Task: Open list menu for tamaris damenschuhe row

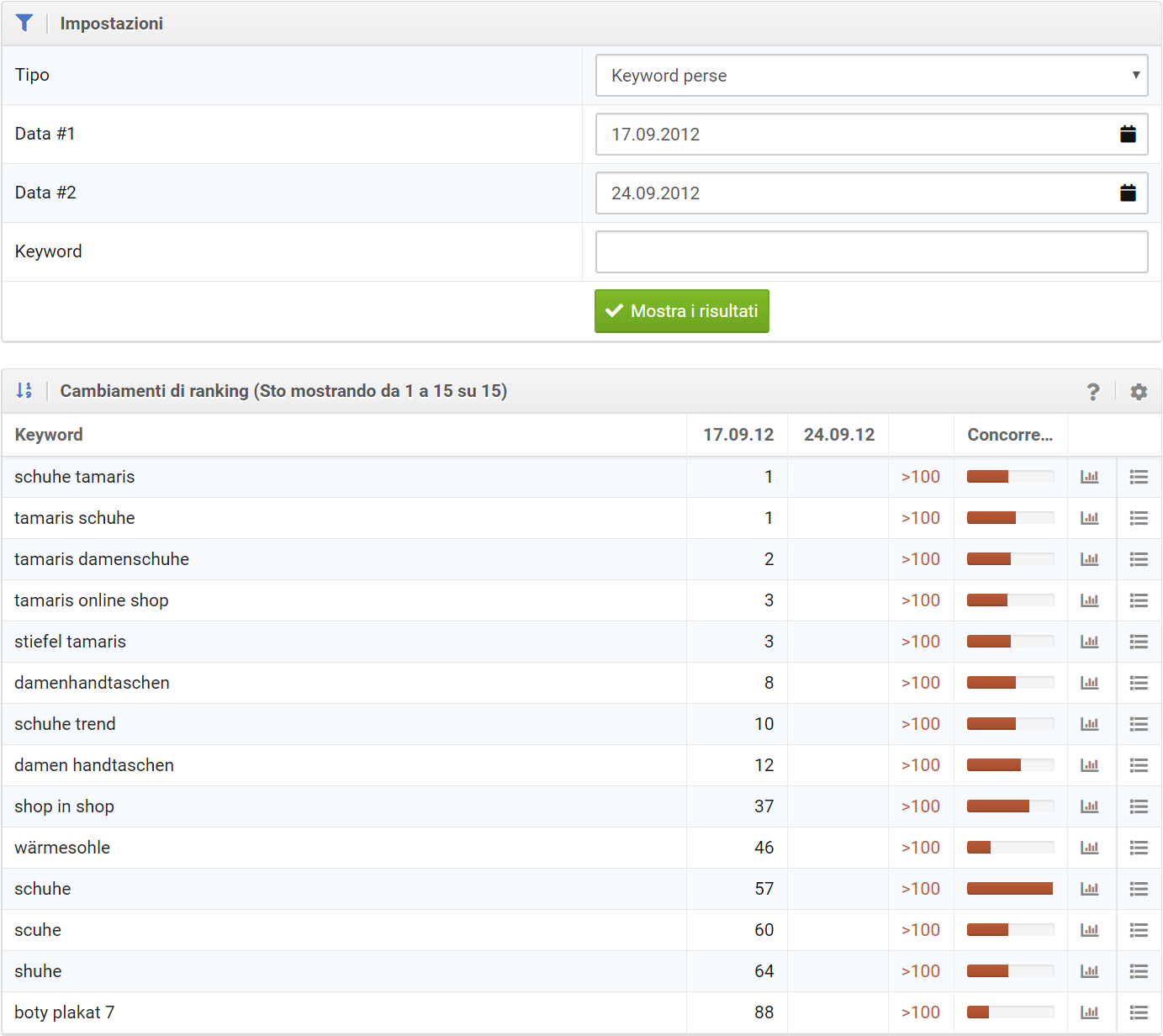Action: click(1139, 559)
